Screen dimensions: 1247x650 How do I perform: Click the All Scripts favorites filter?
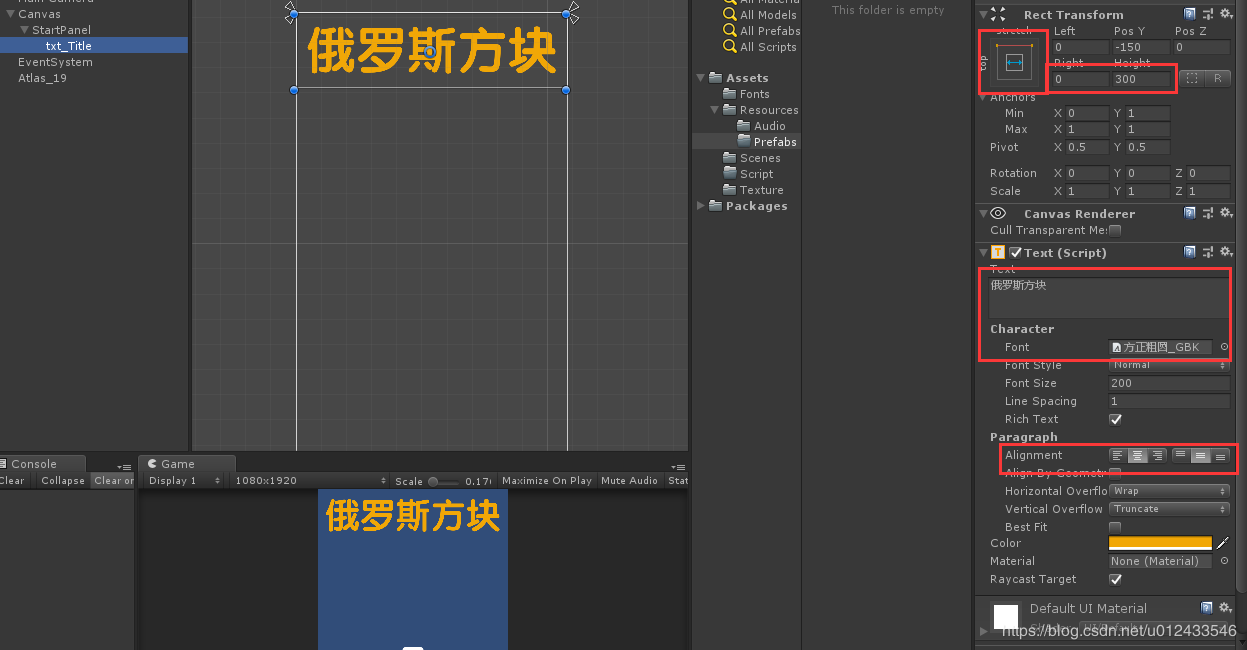click(x=760, y=47)
